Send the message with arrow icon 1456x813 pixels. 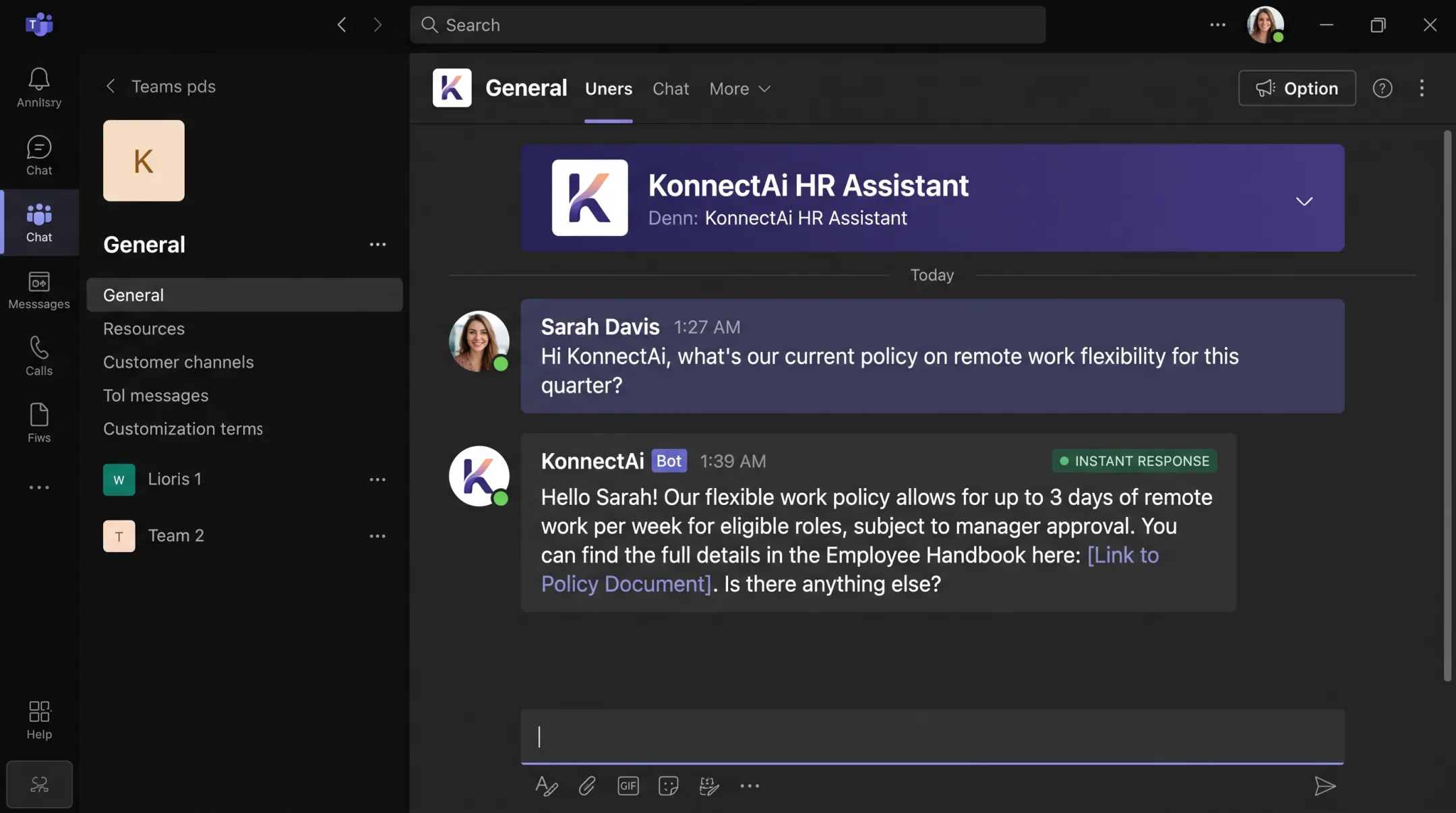pos(1325,786)
